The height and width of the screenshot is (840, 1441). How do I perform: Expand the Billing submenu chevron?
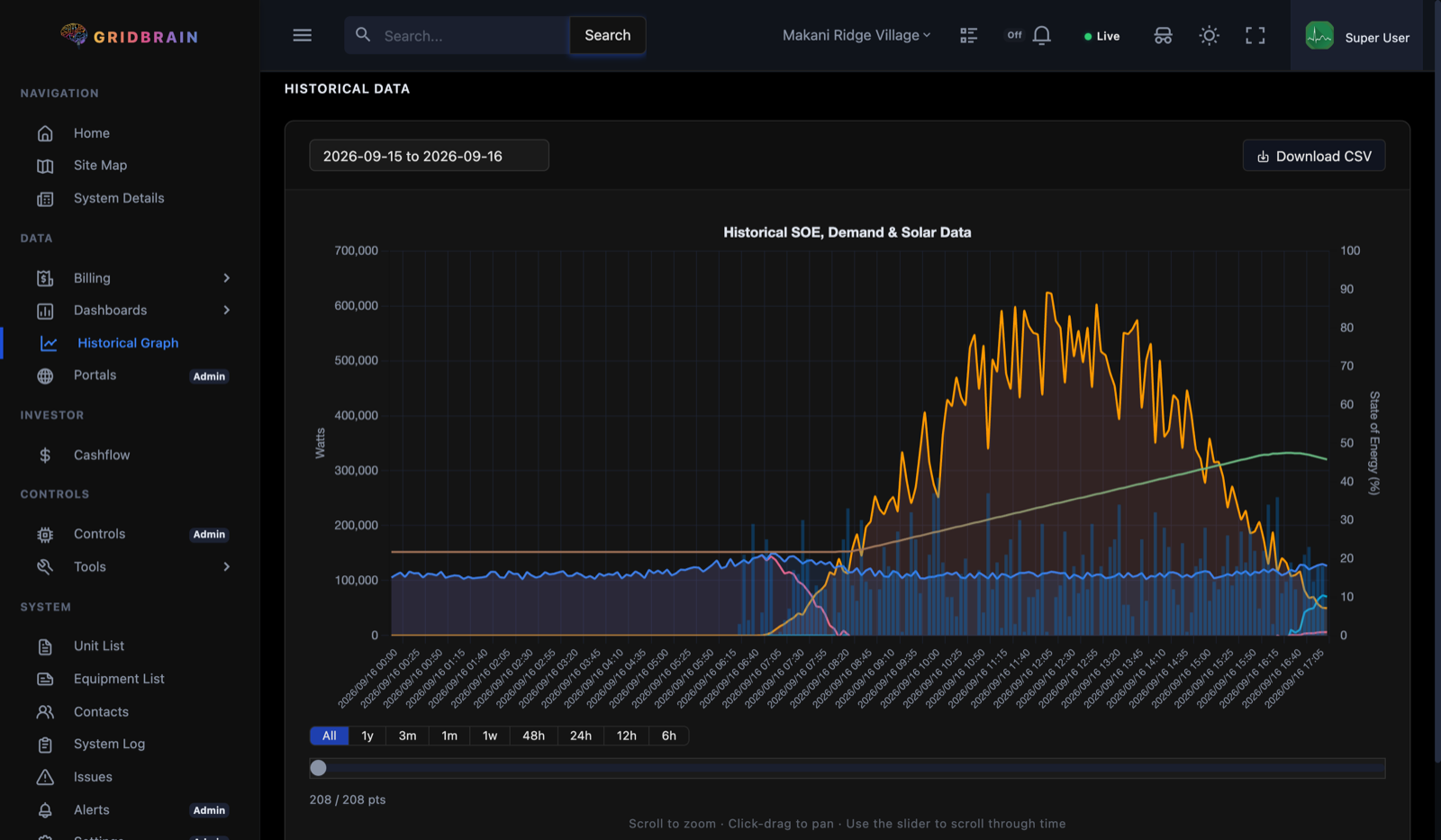pyautogui.click(x=227, y=278)
